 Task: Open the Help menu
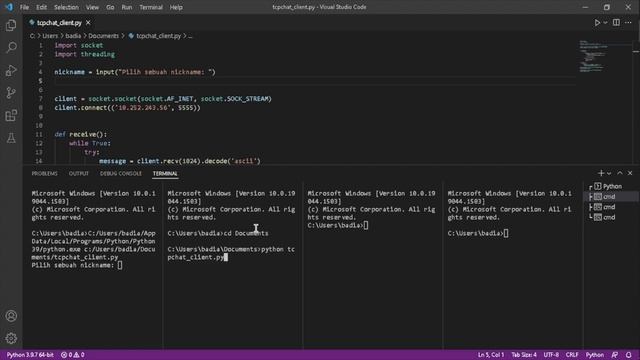point(176,7)
